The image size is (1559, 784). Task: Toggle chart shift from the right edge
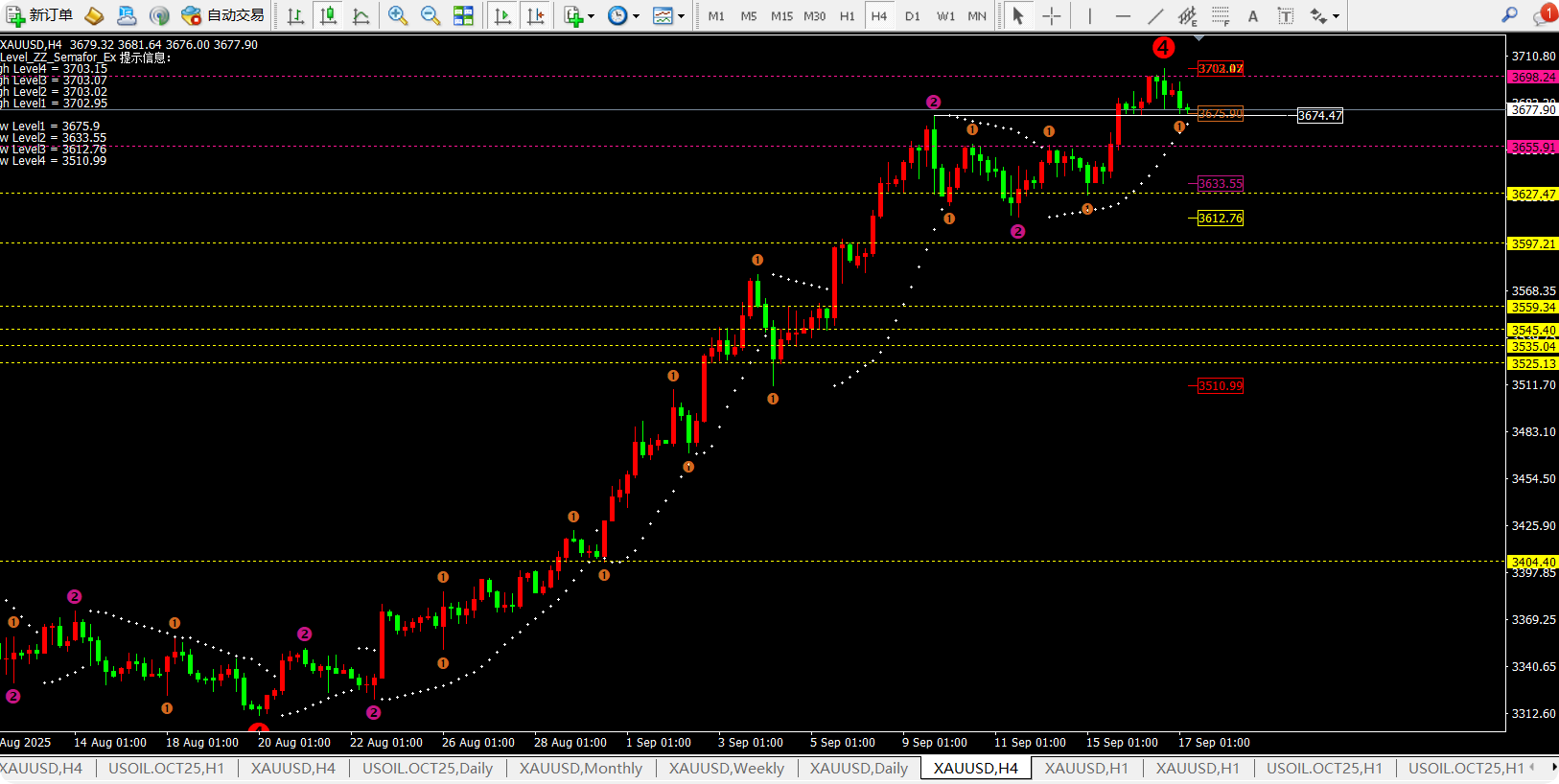535,15
